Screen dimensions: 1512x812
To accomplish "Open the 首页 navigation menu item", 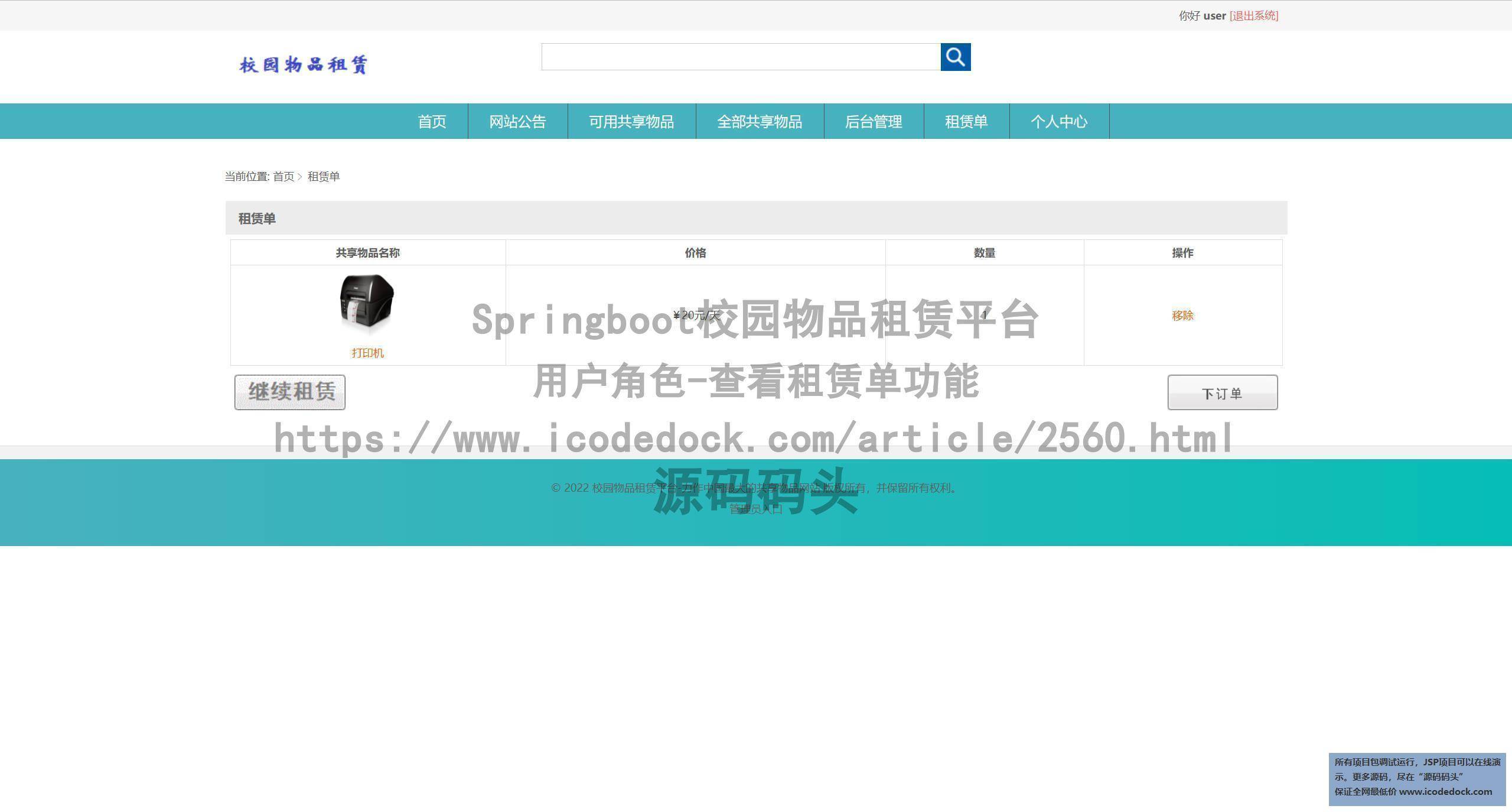I will pyautogui.click(x=432, y=122).
